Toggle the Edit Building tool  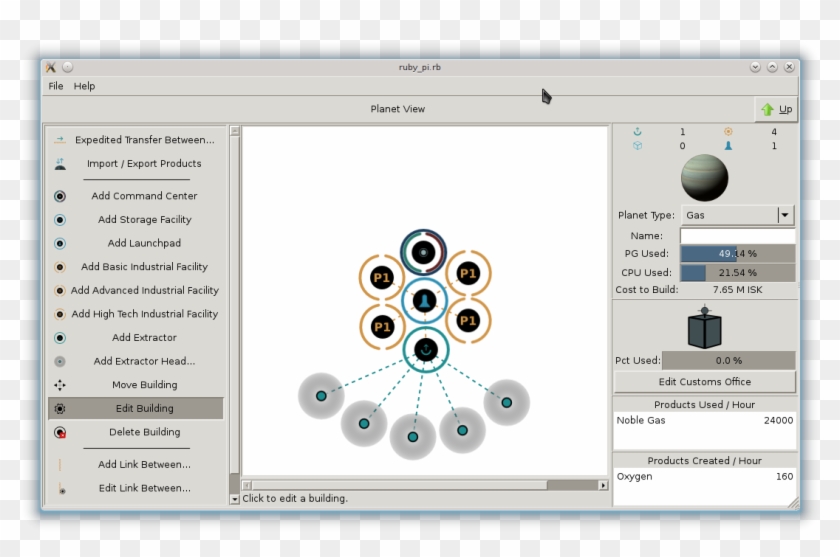[x=136, y=408]
